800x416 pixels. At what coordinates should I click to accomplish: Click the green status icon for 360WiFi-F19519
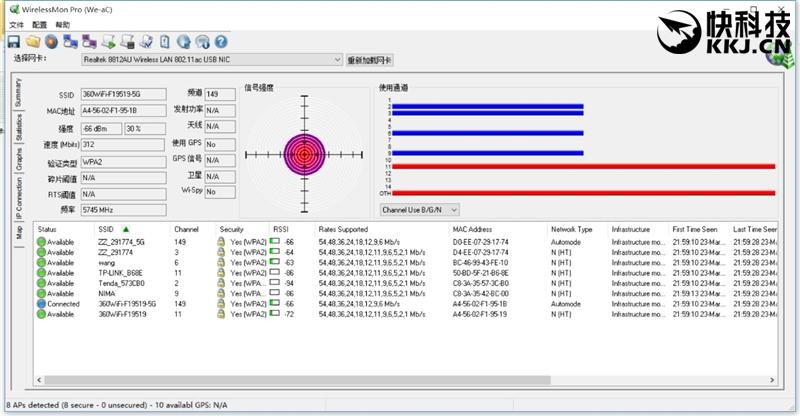(x=41, y=314)
